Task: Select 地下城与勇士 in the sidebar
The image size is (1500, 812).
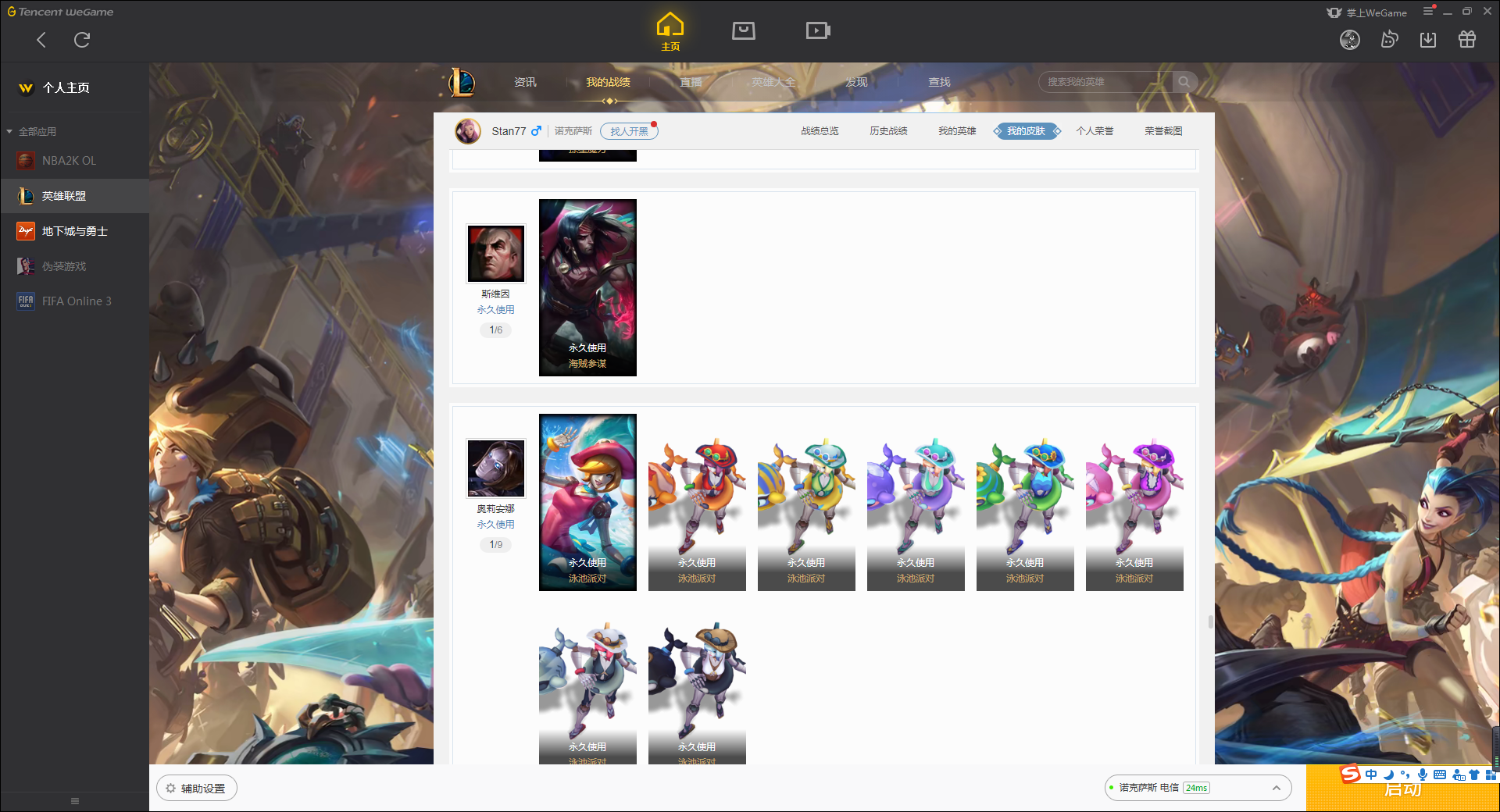Action: pos(74,231)
